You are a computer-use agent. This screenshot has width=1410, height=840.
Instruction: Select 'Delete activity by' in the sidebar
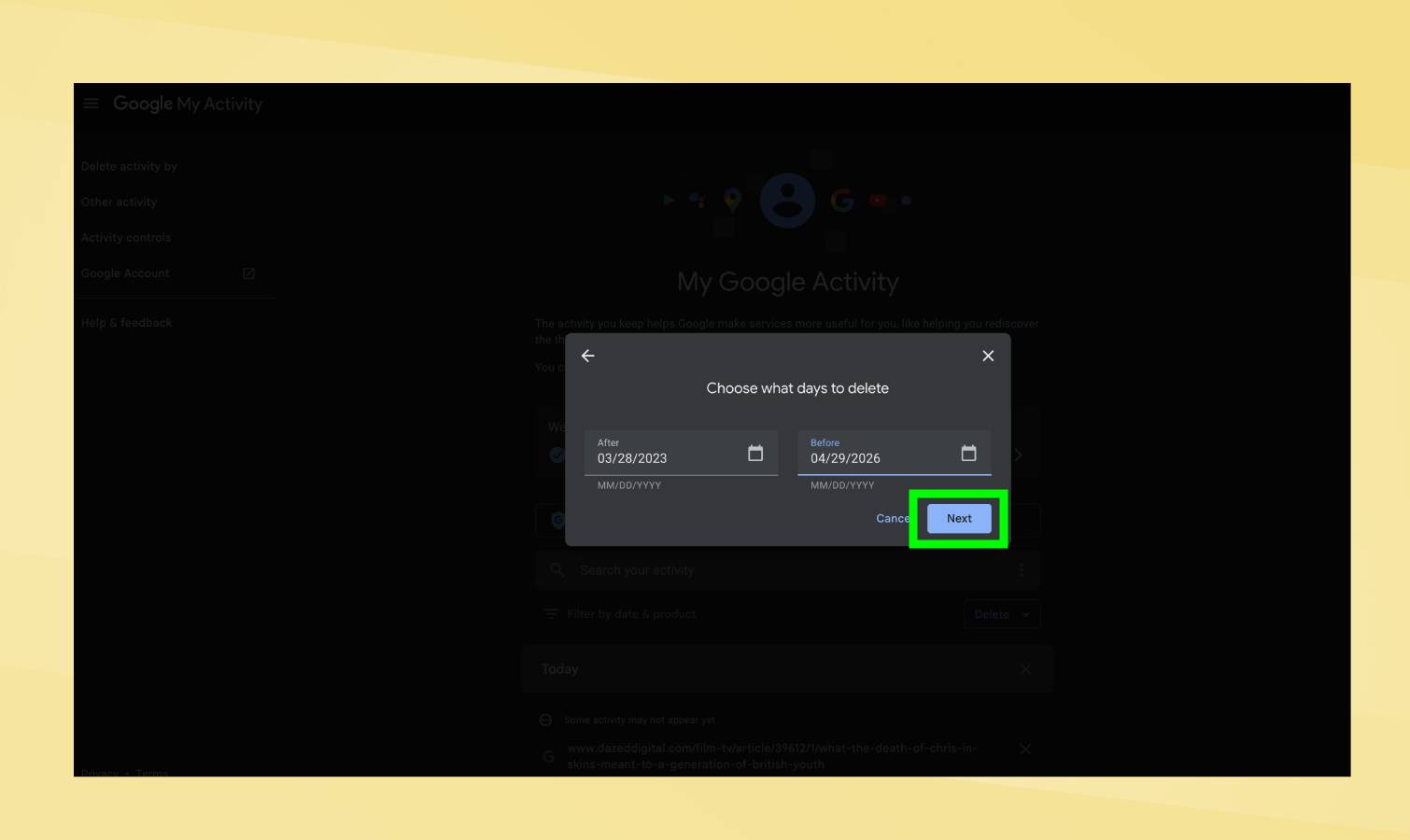129,166
